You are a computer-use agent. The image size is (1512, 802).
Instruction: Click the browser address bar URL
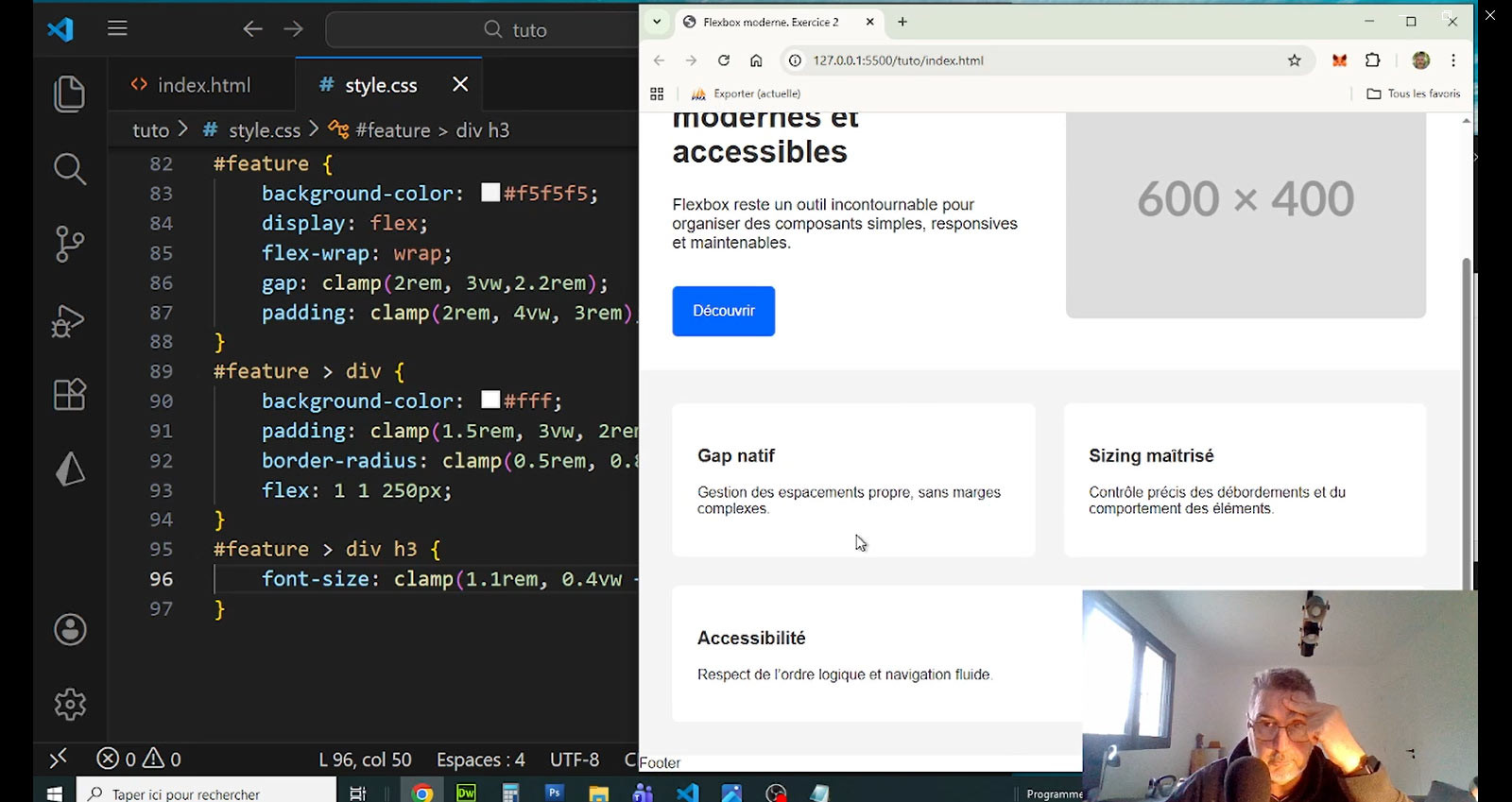898,60
